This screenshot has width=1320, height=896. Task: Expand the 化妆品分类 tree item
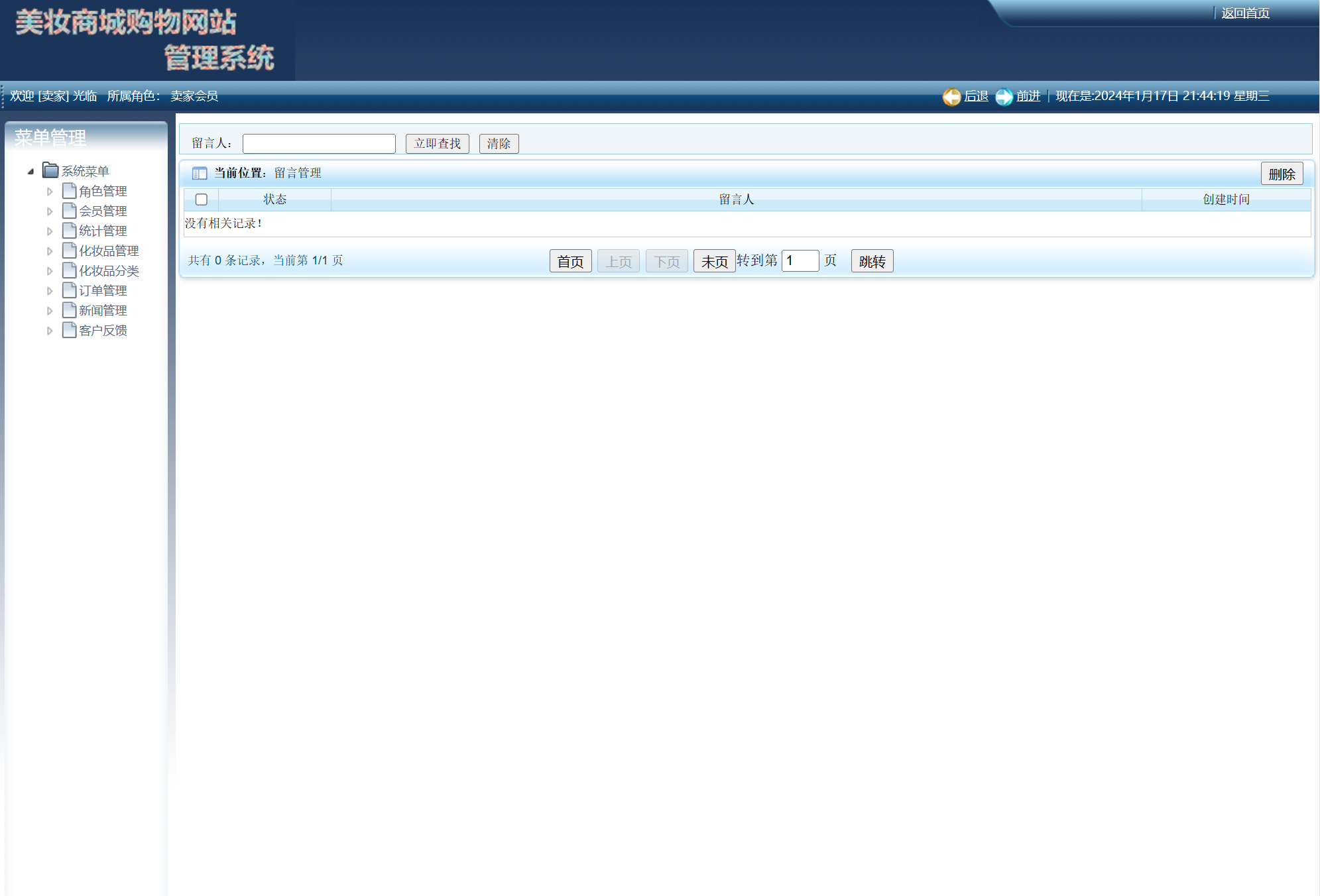click(x=50, y=270)
